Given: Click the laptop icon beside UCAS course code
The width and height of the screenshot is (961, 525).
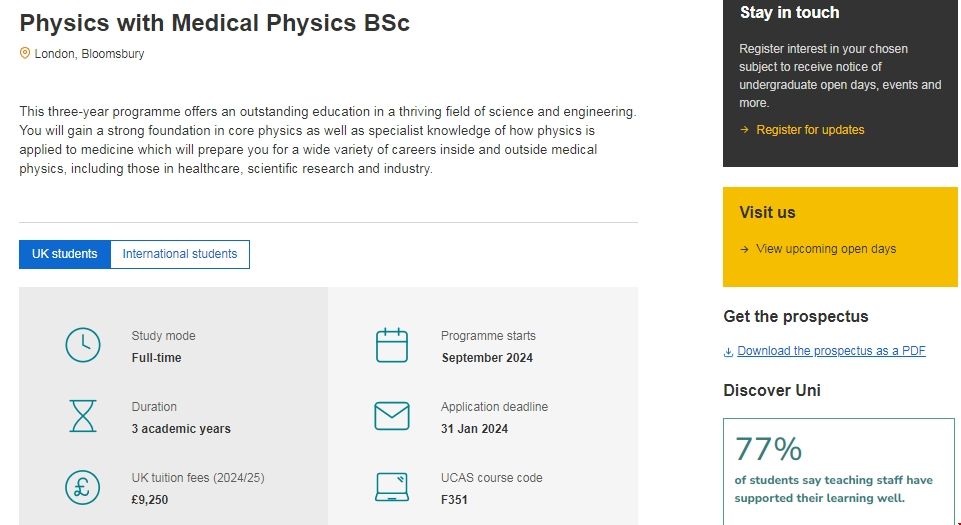Looking at the screenshot, I should (392, 487).
